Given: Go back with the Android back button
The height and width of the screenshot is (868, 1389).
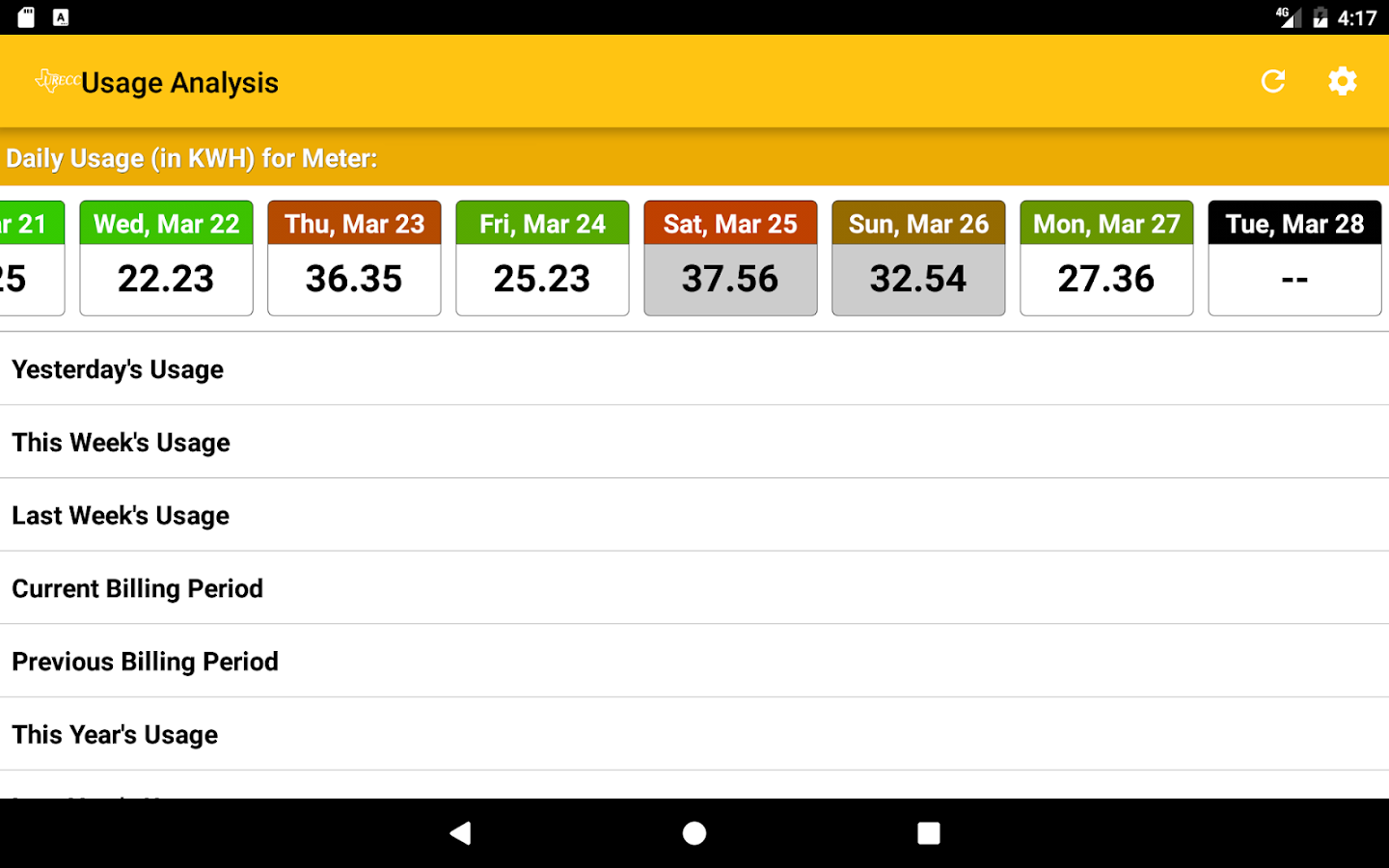Looking at the screenshot, I should tap(460, 833).
